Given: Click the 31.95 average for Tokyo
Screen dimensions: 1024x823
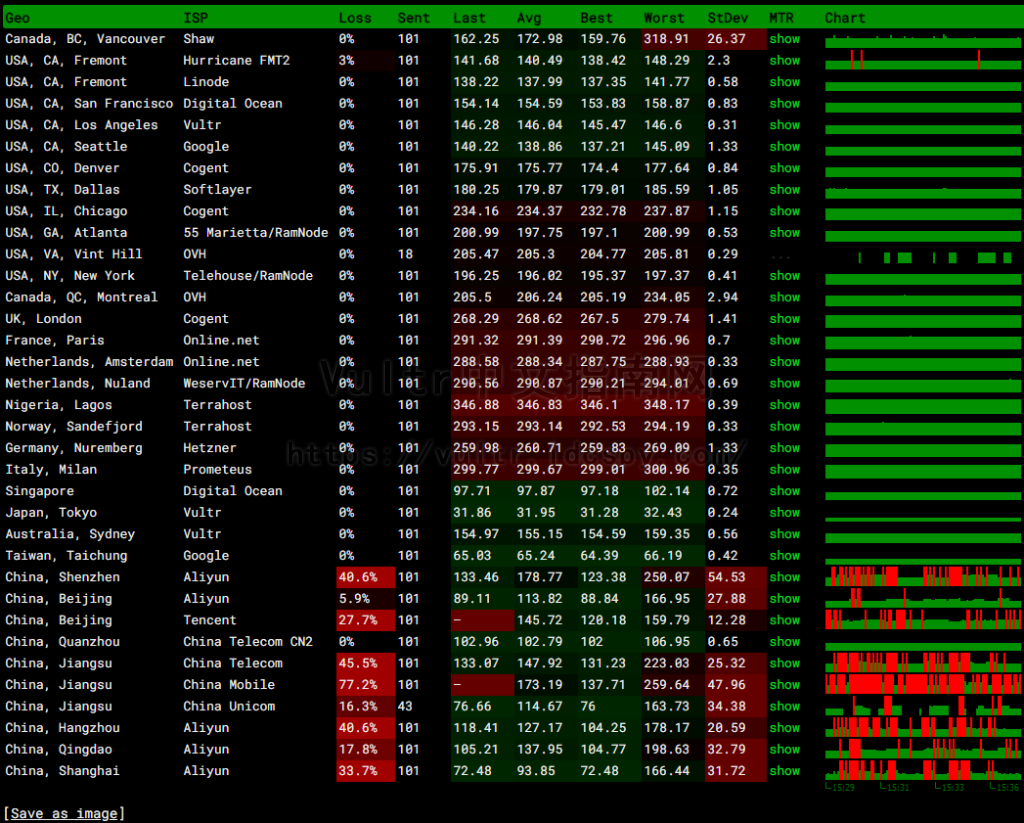Looking at the screenshot, I should coord(536,513).
